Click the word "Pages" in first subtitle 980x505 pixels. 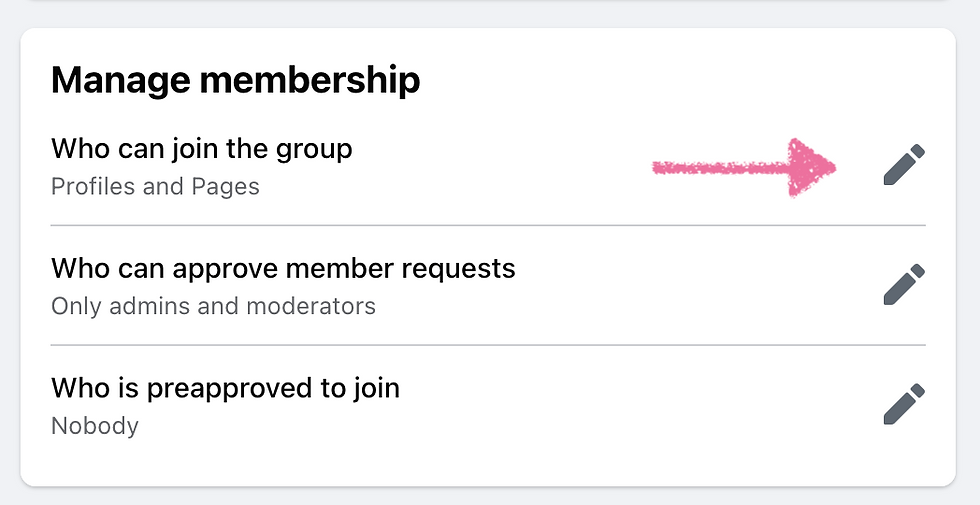pos(226,186)
